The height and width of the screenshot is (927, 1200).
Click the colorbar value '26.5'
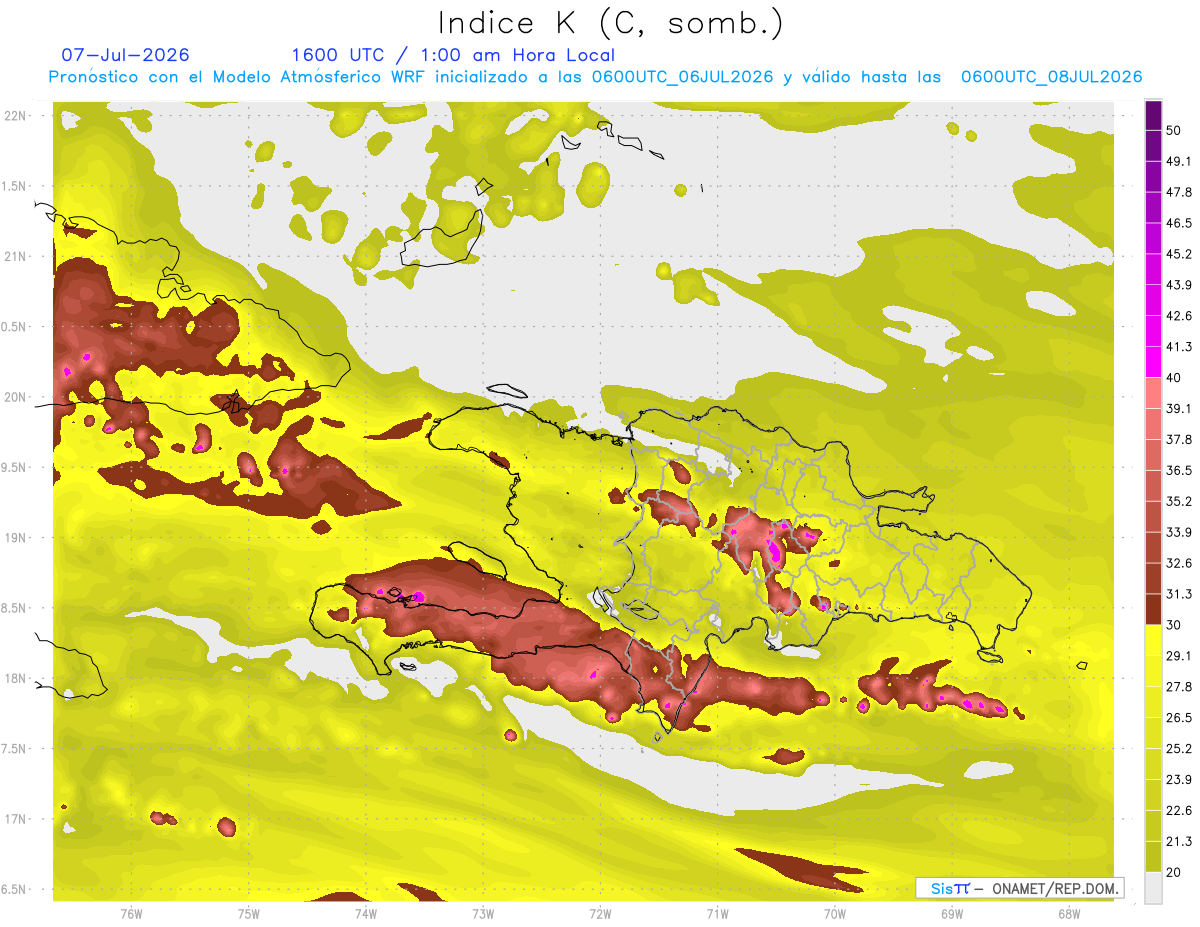(1179, 718)
